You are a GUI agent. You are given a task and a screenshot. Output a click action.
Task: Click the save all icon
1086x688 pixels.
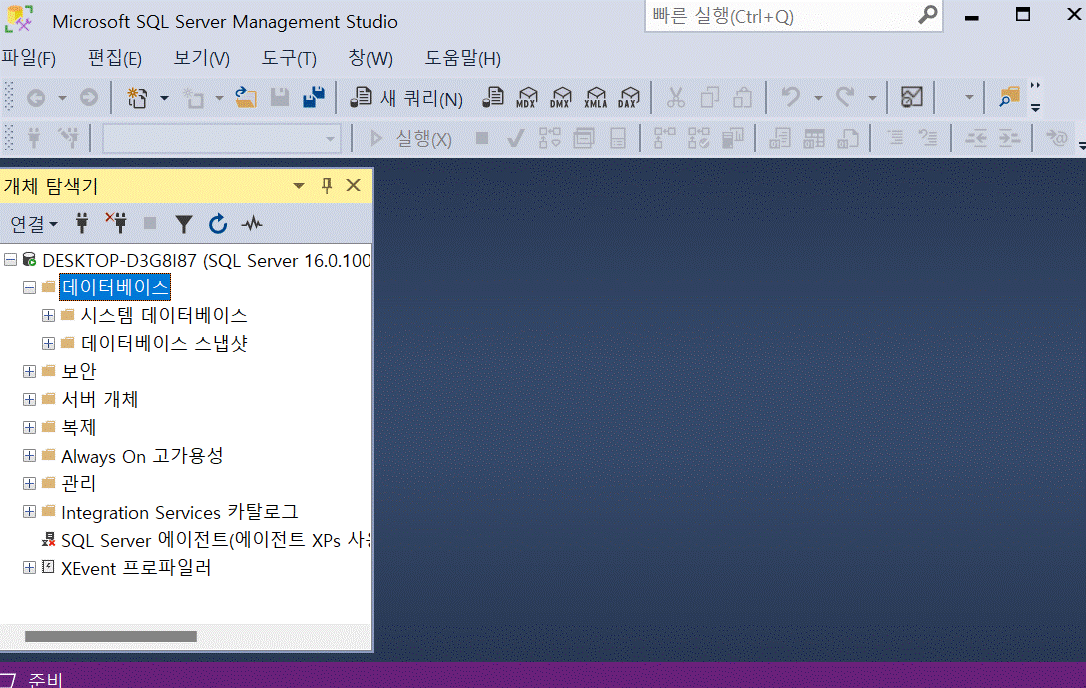pos(314,98)
